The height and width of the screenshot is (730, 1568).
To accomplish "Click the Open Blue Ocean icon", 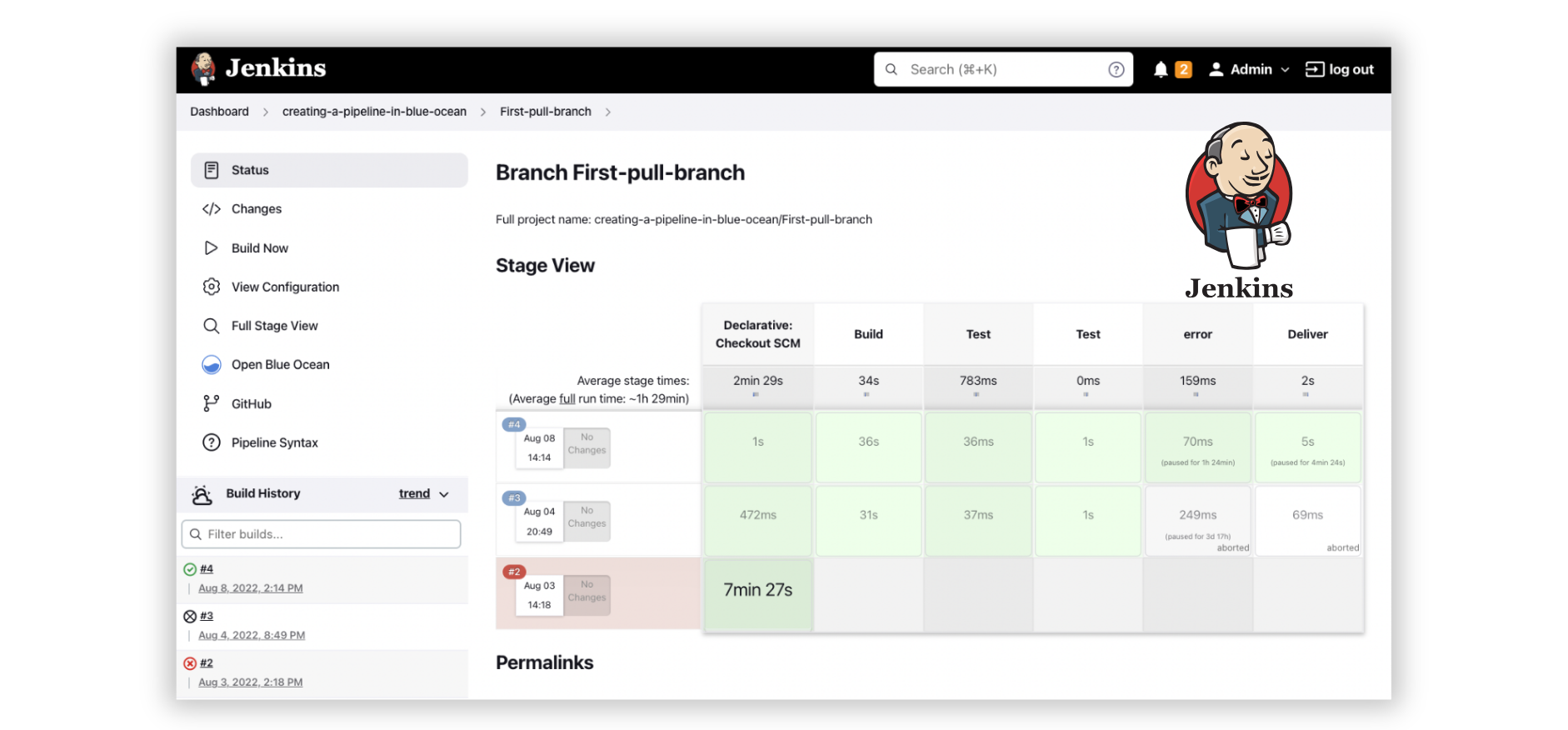I will click(212, 365).
